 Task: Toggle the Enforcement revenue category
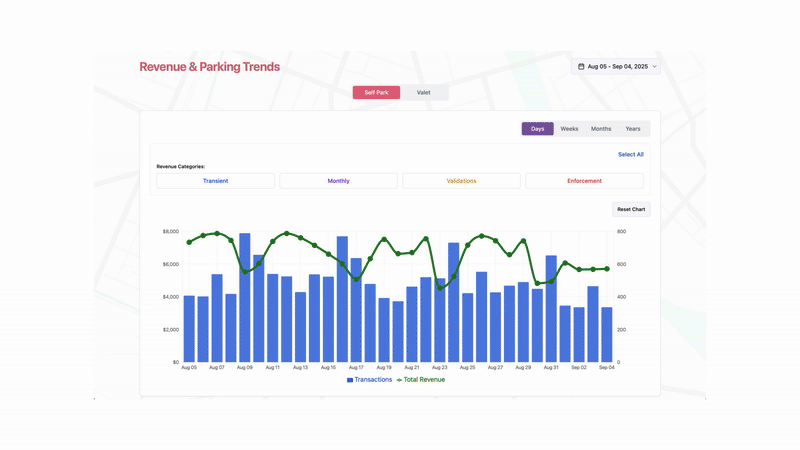584,181
